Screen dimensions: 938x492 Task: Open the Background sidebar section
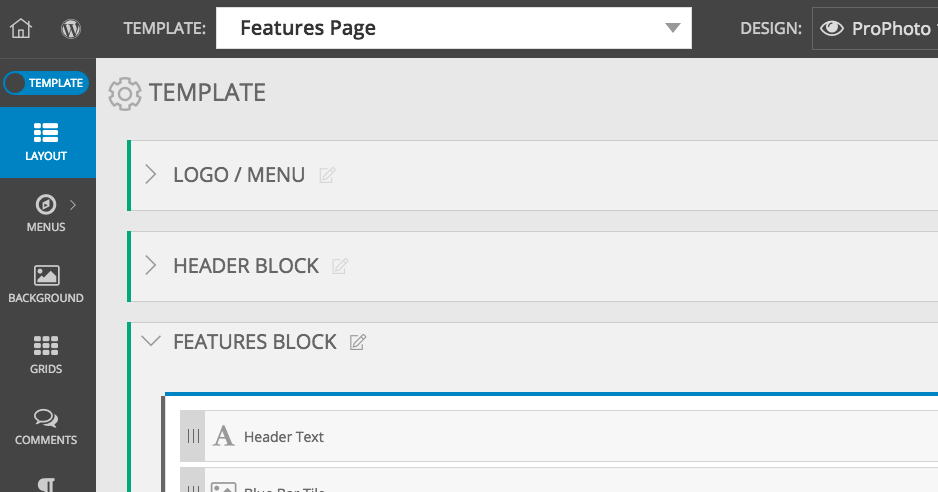point(46,284)
